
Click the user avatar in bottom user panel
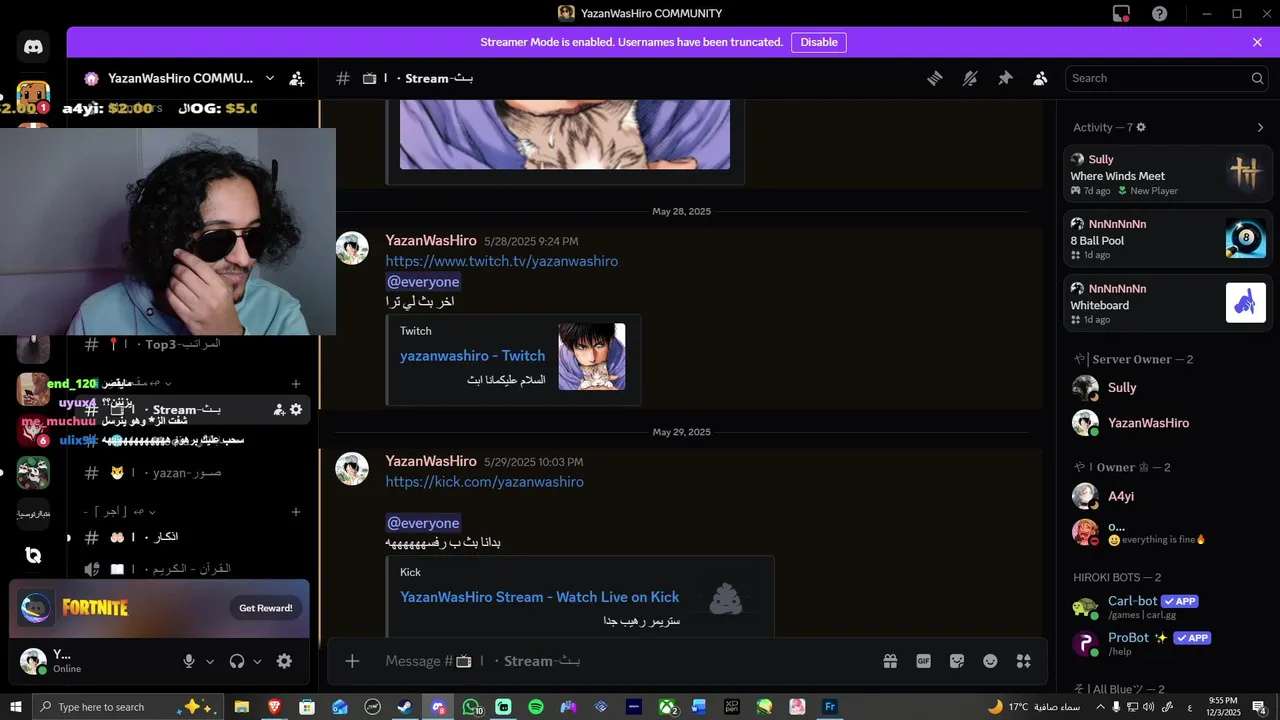pyautogui.click(x=34, y=661)
